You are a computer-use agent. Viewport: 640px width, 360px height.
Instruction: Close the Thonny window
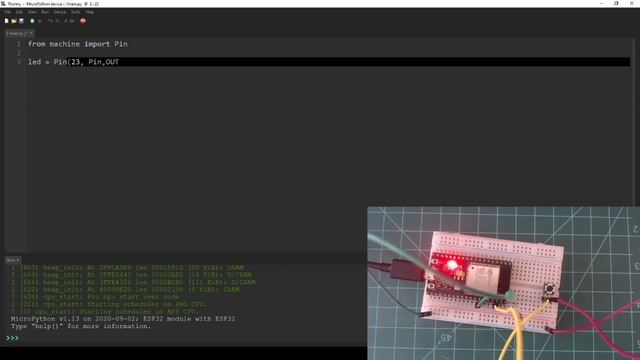tap(631, 4)
